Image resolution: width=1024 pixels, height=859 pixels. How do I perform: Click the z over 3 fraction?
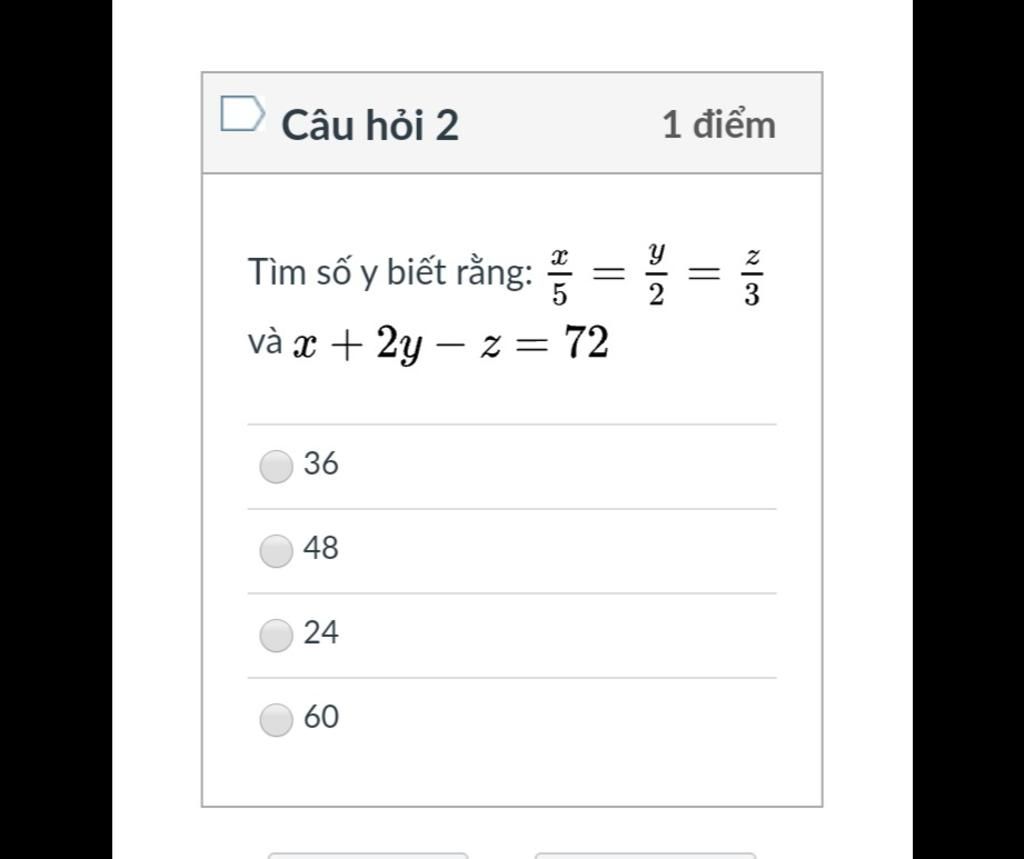tap(752, 275)
